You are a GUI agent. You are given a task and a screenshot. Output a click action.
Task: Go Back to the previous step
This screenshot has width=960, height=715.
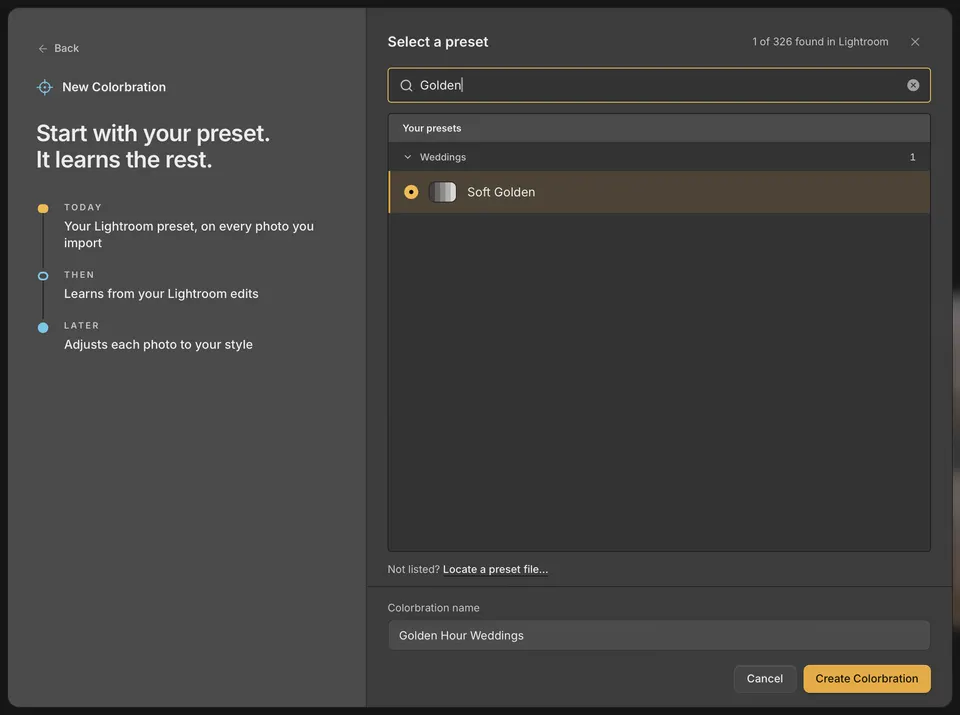tap(59, 48)
